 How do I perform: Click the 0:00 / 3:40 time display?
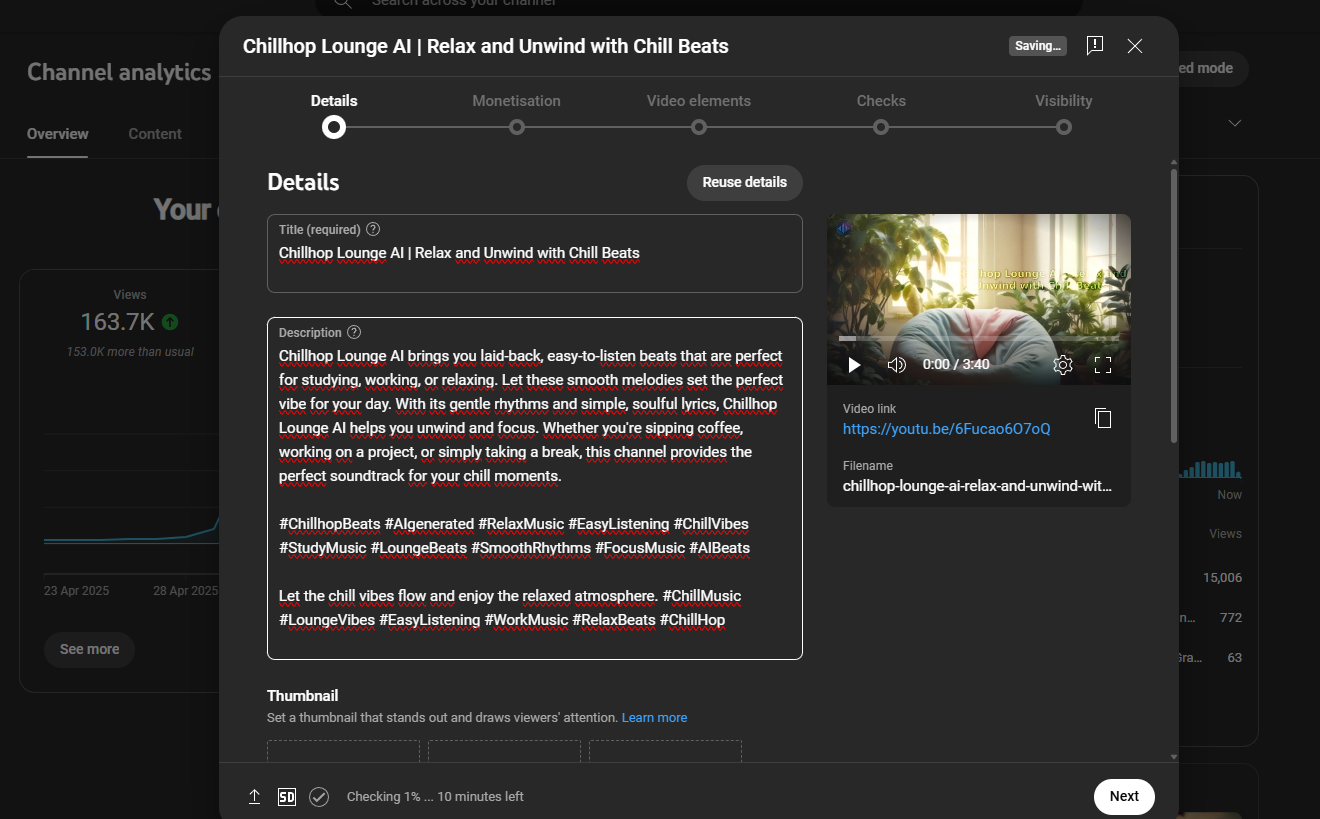(x=956, y=365)
